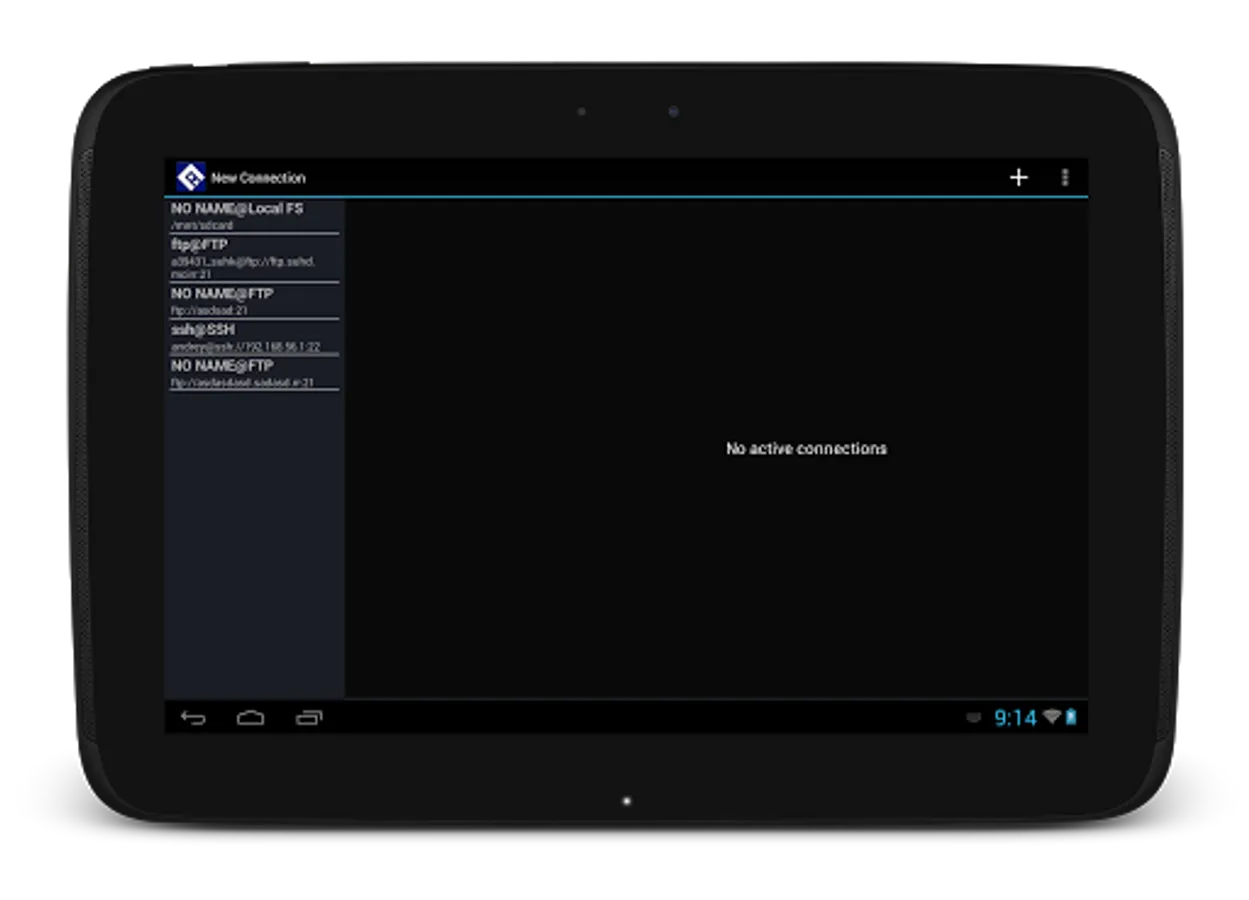
Task: Tap the blue diamond app logo
Action: tap(190, 177)
